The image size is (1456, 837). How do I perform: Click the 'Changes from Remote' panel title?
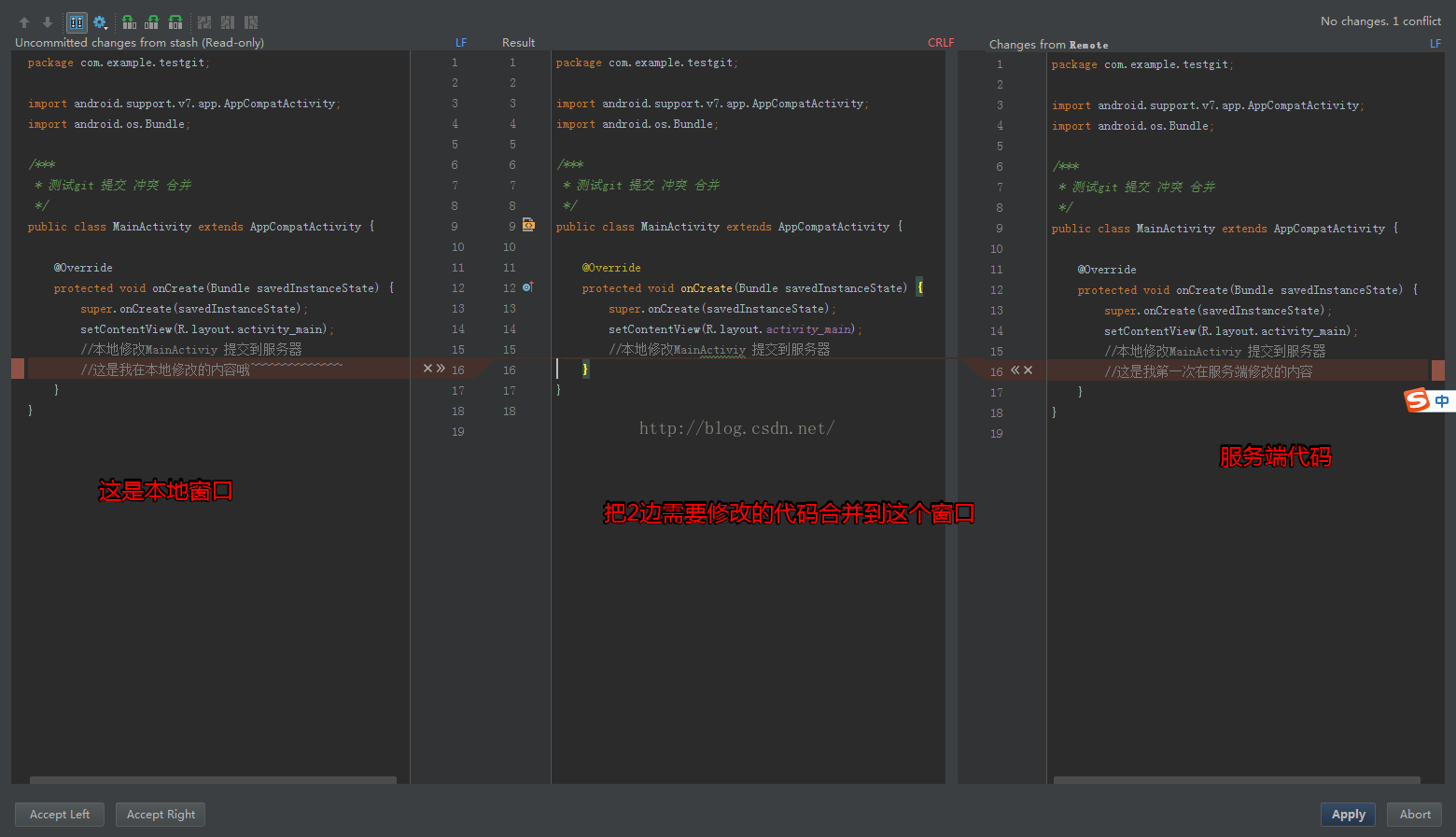[1049, 45]
